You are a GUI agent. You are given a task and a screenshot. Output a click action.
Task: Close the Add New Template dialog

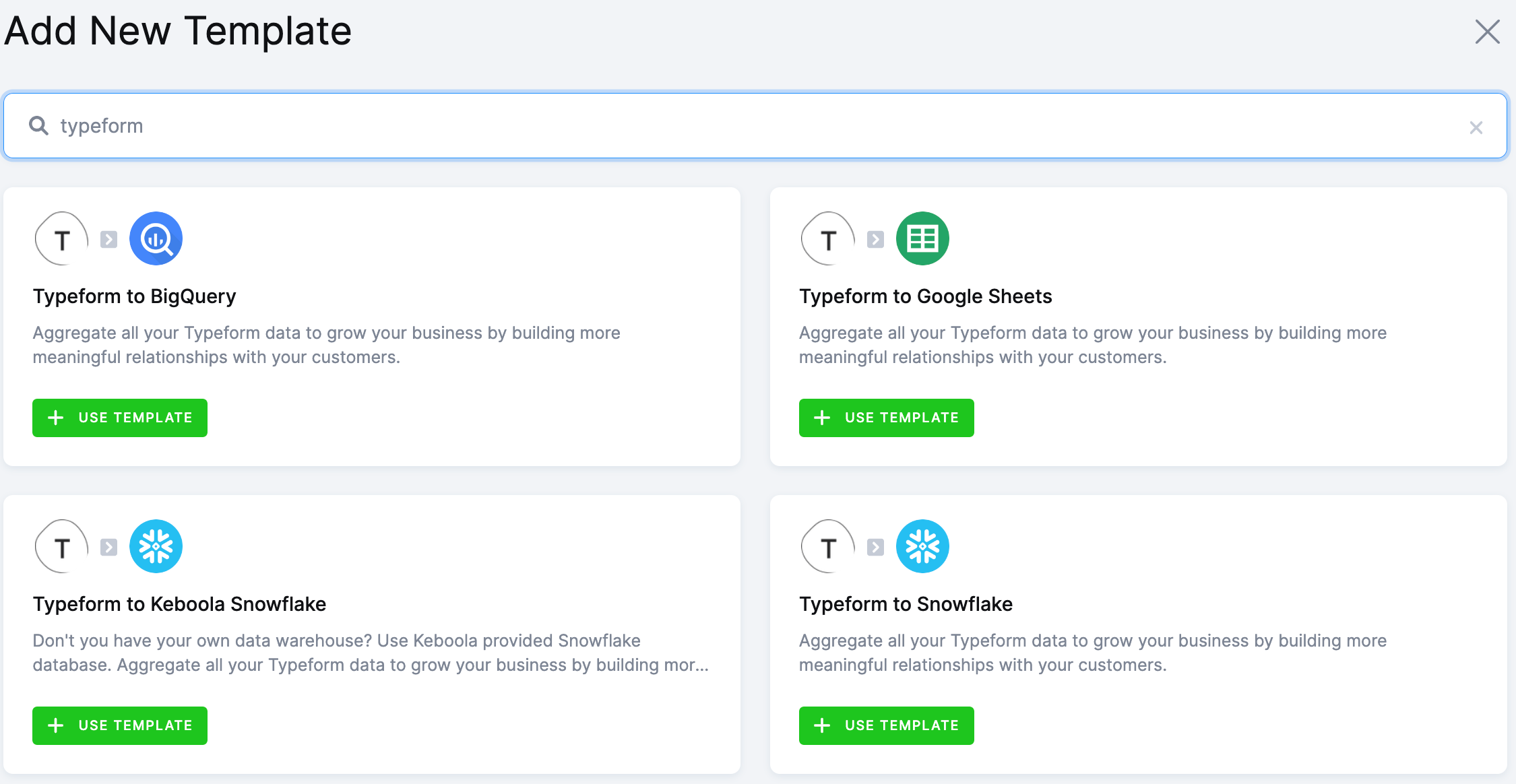[x=1487, y=32]
